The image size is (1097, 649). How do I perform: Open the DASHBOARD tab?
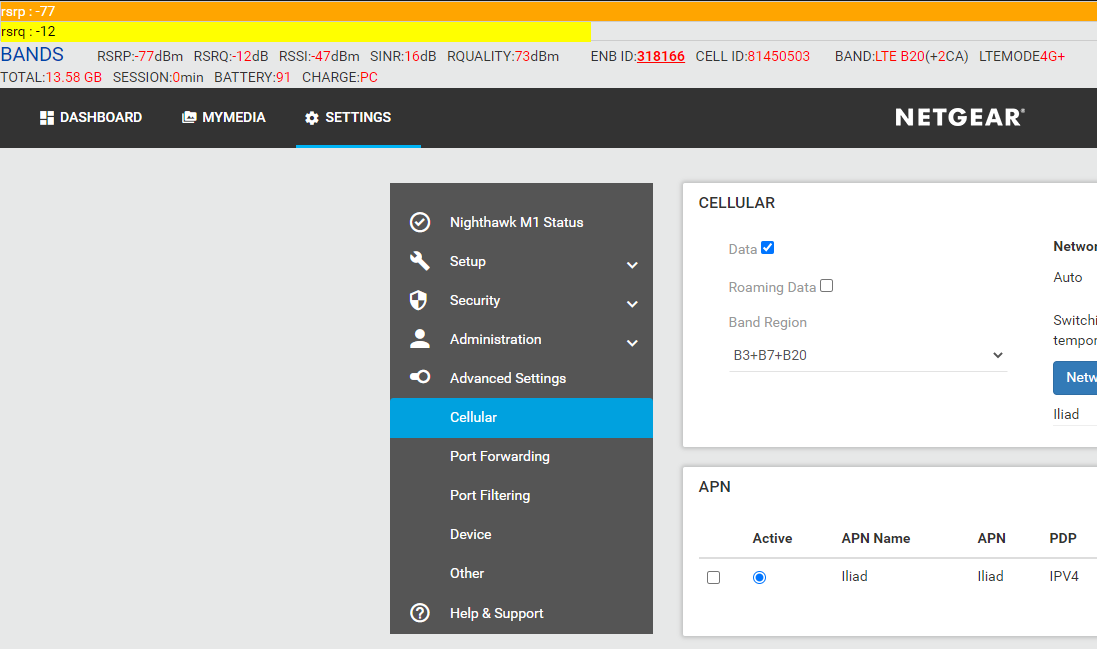[91, 117]
